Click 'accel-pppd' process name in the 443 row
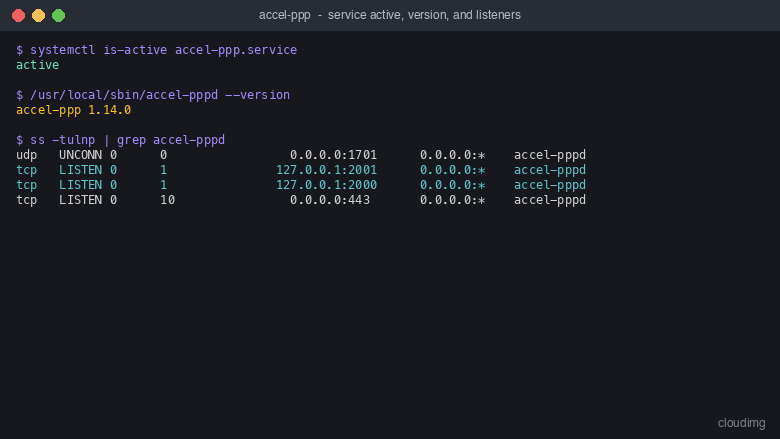 coord(550,199)
